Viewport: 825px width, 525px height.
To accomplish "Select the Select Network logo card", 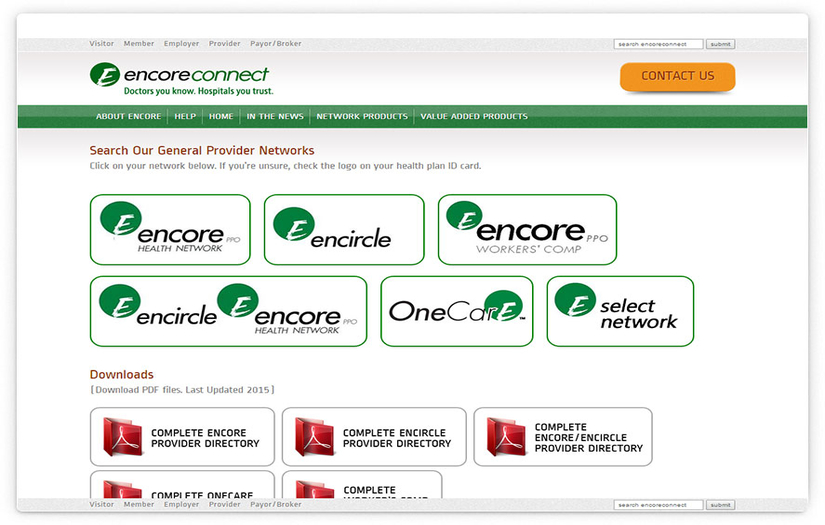I will click(620, 311).
